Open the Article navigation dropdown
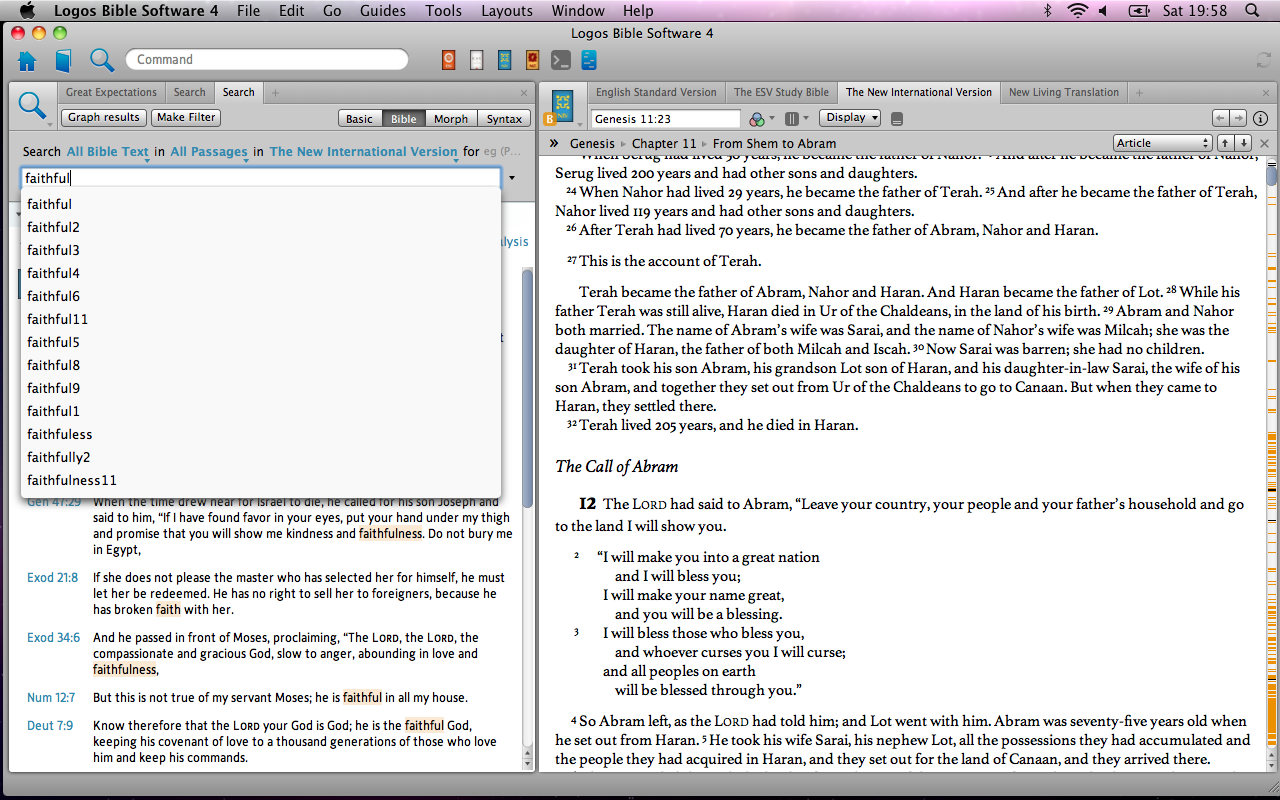The image size is (1280, 800). 1163,143
